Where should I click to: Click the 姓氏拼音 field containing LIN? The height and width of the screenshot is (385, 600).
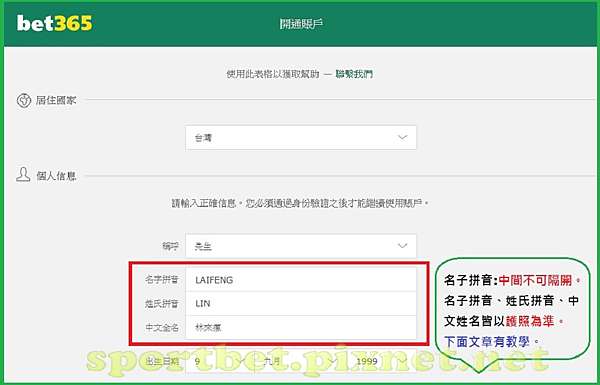coord(301,303)
